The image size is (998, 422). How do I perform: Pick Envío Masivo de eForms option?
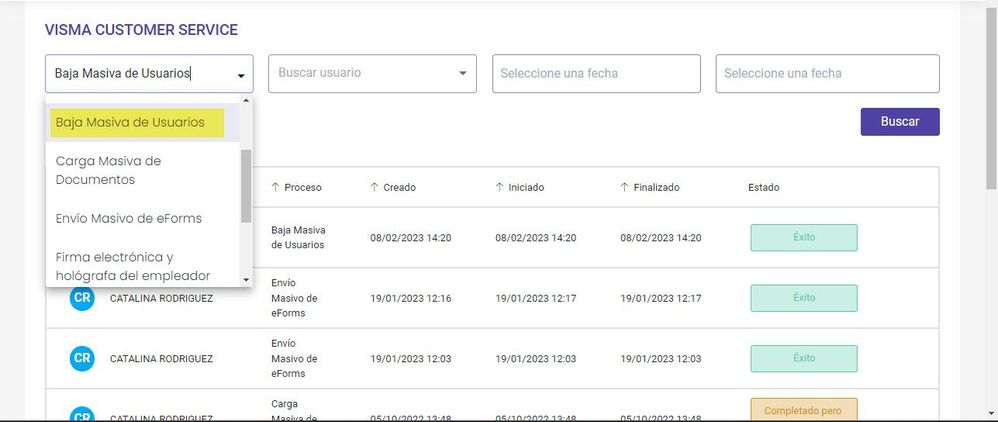coord(143,218)
